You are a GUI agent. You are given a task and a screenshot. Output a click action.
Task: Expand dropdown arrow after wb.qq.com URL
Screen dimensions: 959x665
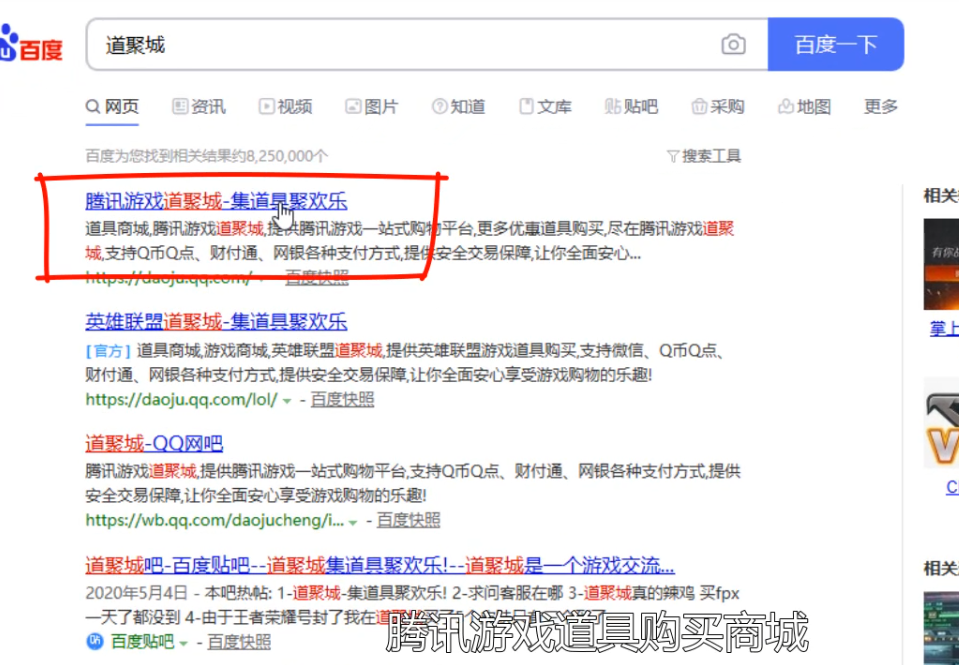pyautogui.click(x=353, y=522)
